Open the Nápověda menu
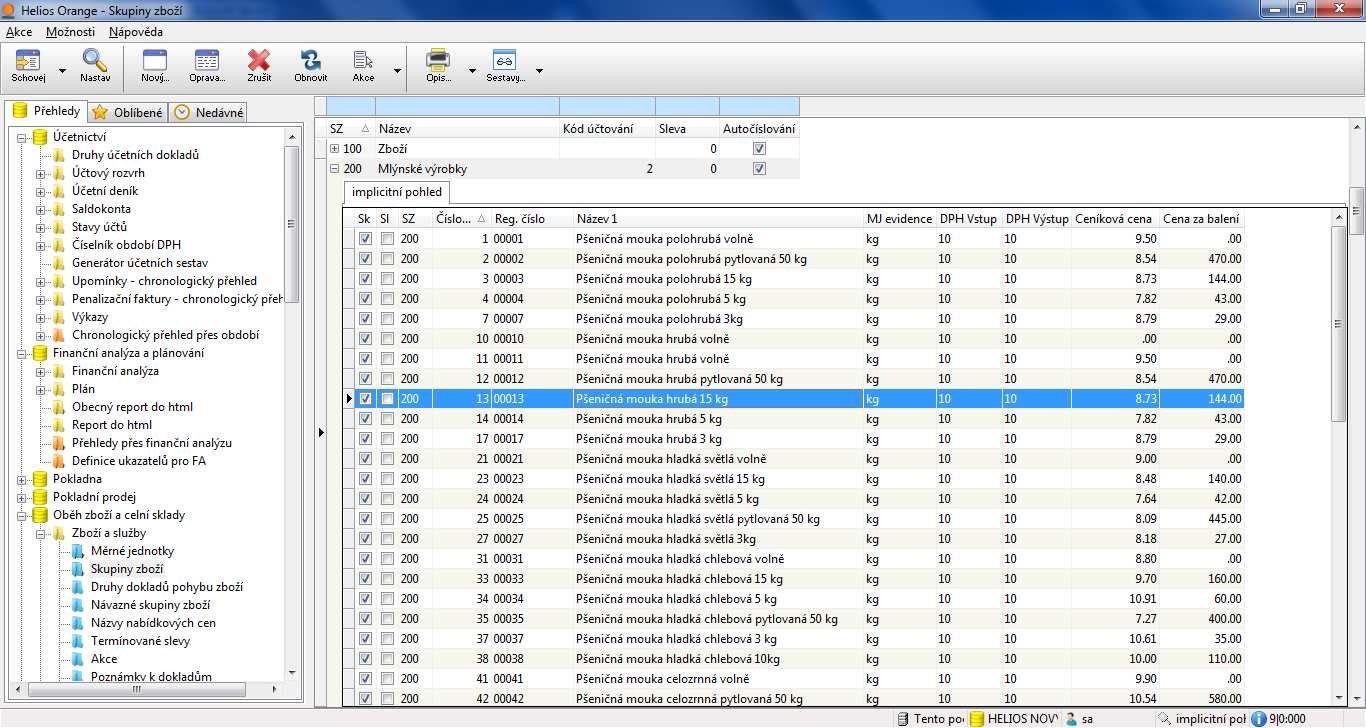The image size is (1366, 728). click(136, 32)
